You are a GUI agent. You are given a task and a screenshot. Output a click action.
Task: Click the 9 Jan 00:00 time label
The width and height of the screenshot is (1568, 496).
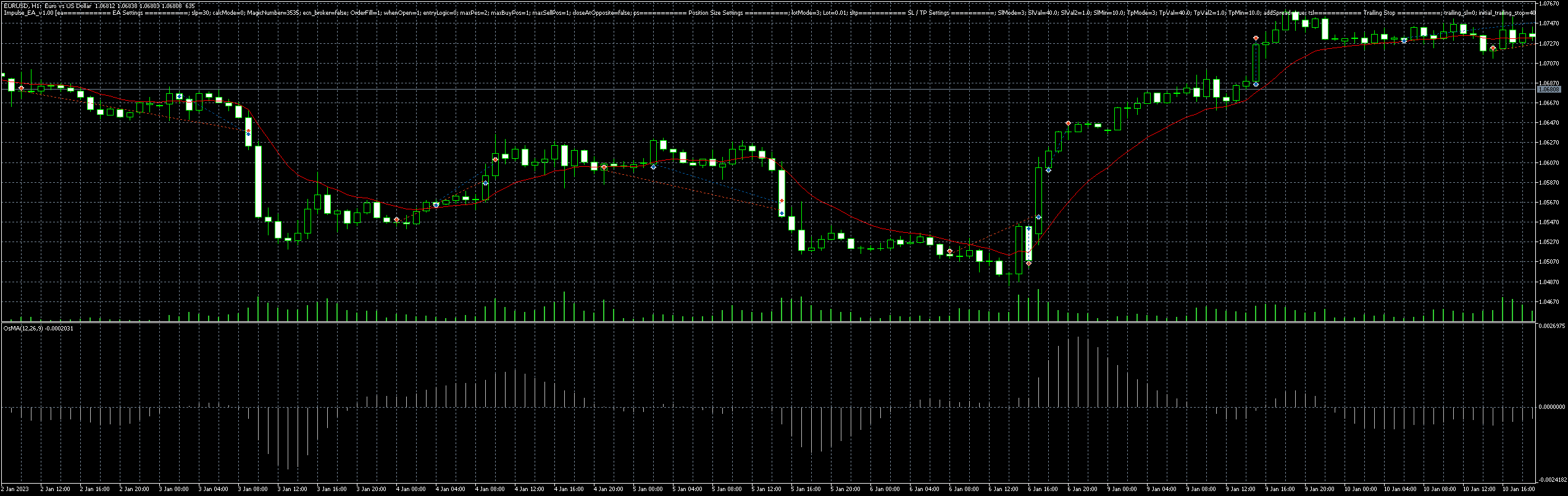[1122, 489]
